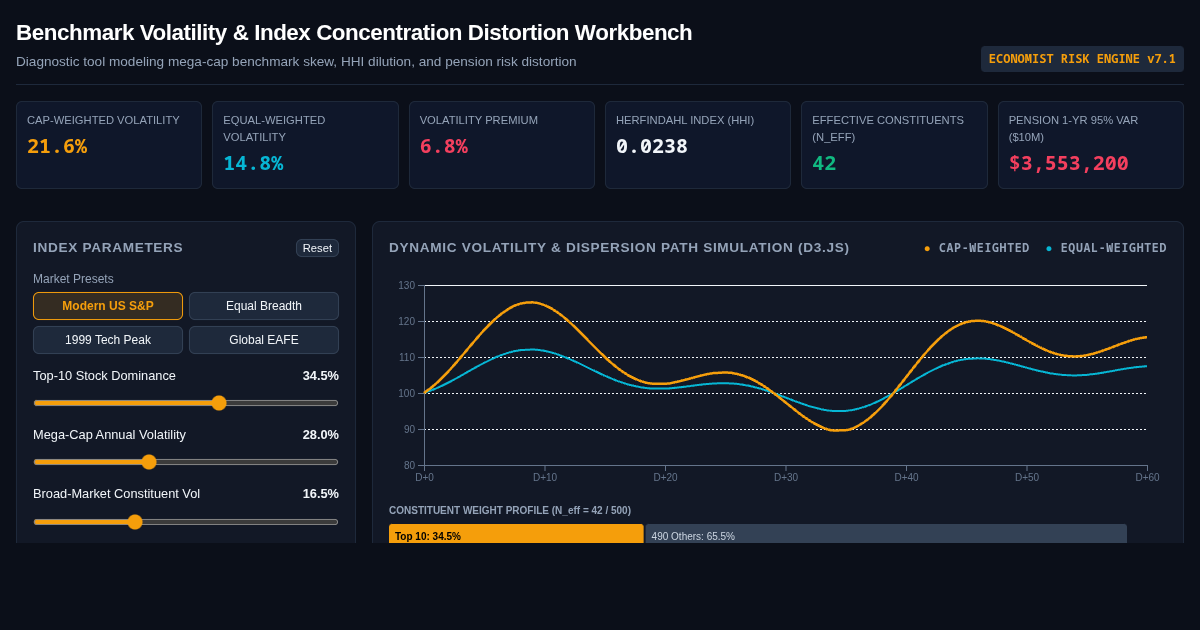Click the Index Parameters heading
The width and height of the screenshot is (1200, 630).
pyautogui.click(x=108, y=248)
